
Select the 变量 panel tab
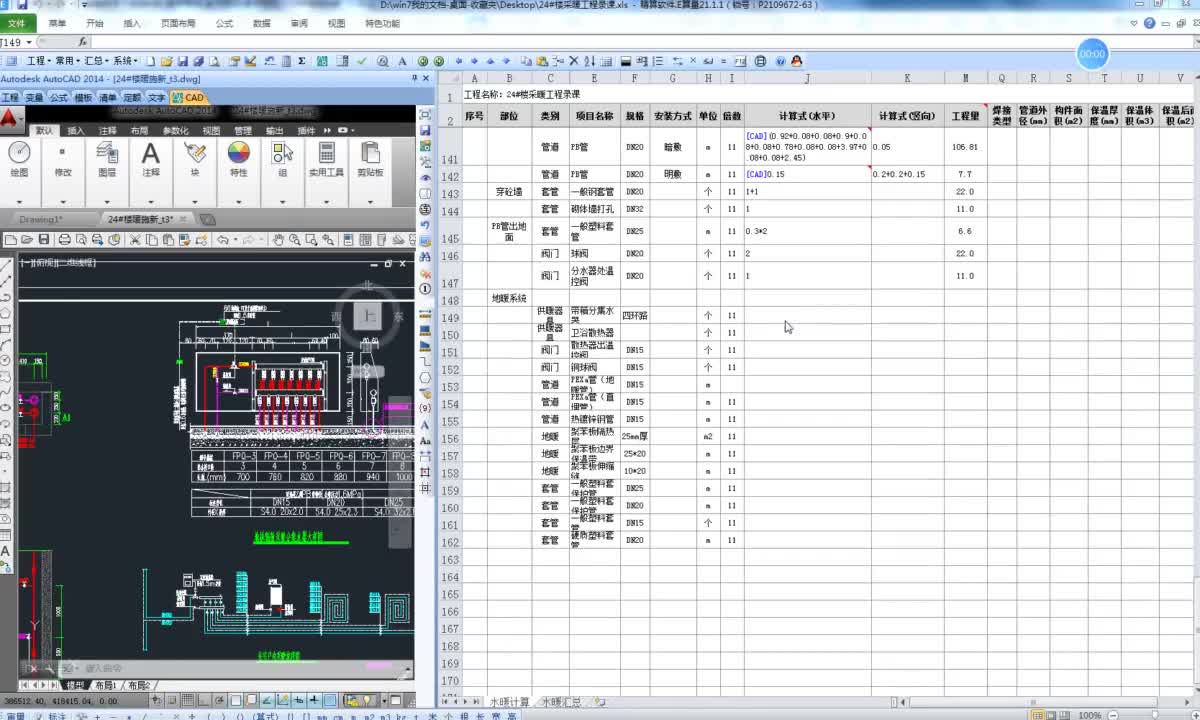coord(34,98)
